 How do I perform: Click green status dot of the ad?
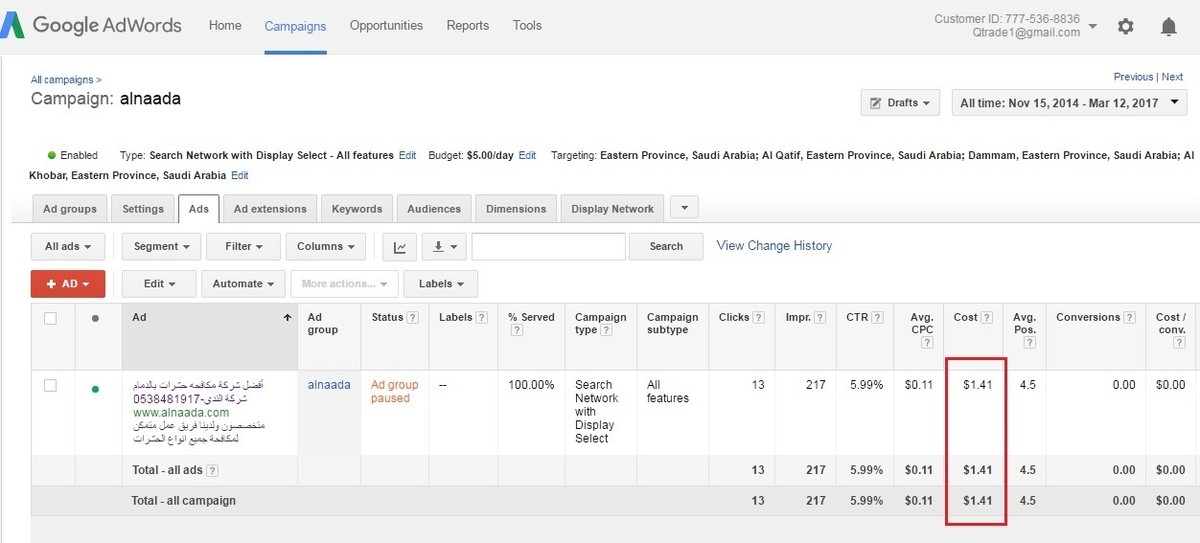tap(95, 390)
